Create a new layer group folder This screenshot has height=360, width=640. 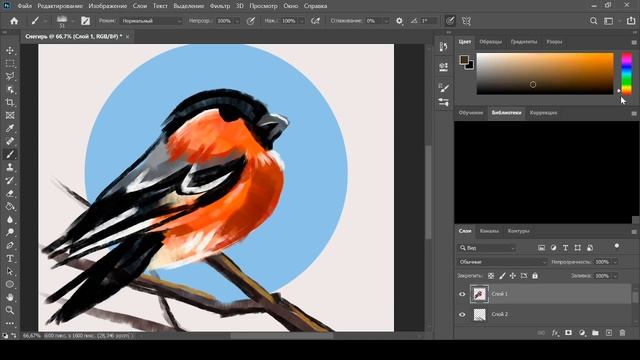(x=595, y=333)
